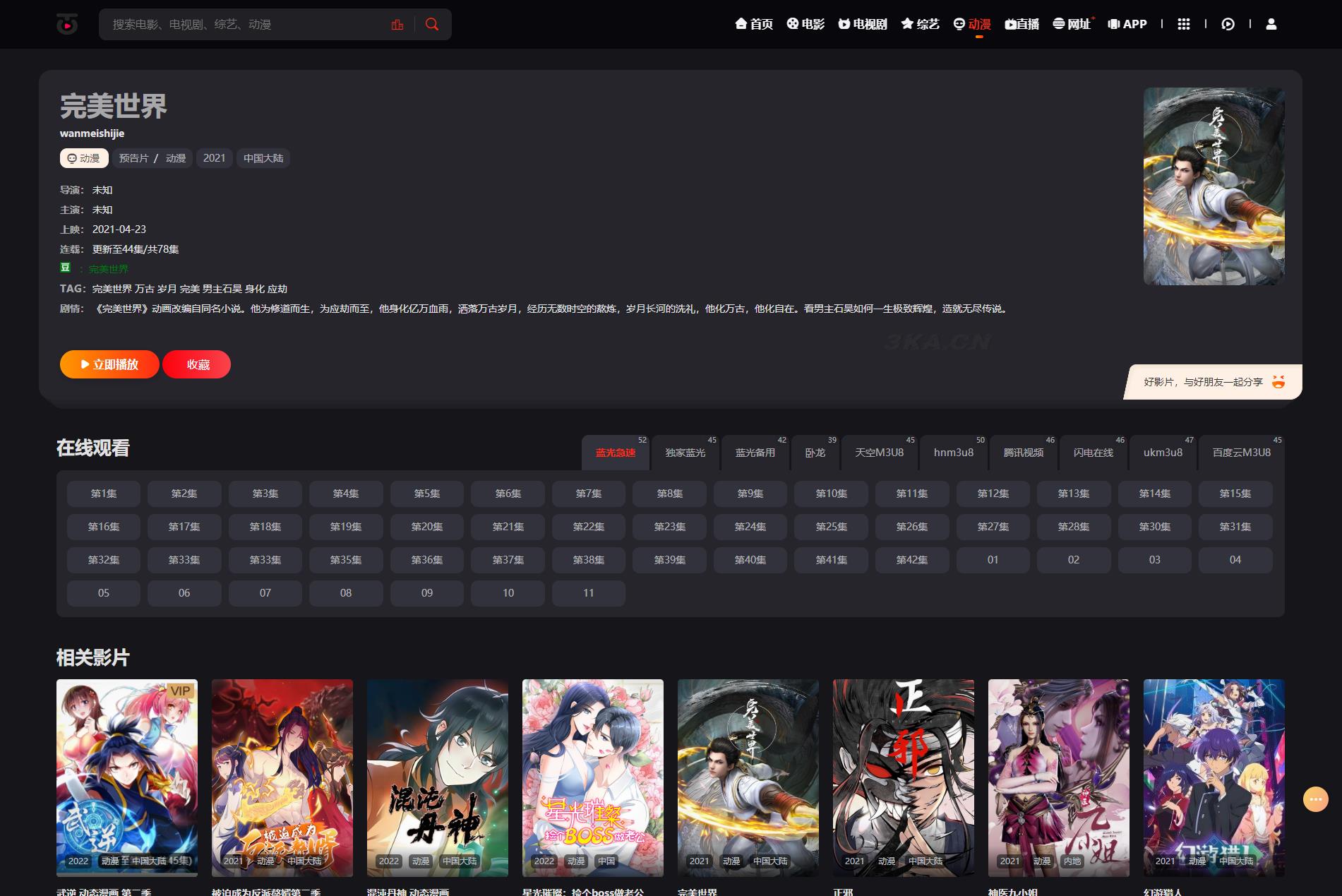
Task: Focus the search input field
Action: pos(247,25)
